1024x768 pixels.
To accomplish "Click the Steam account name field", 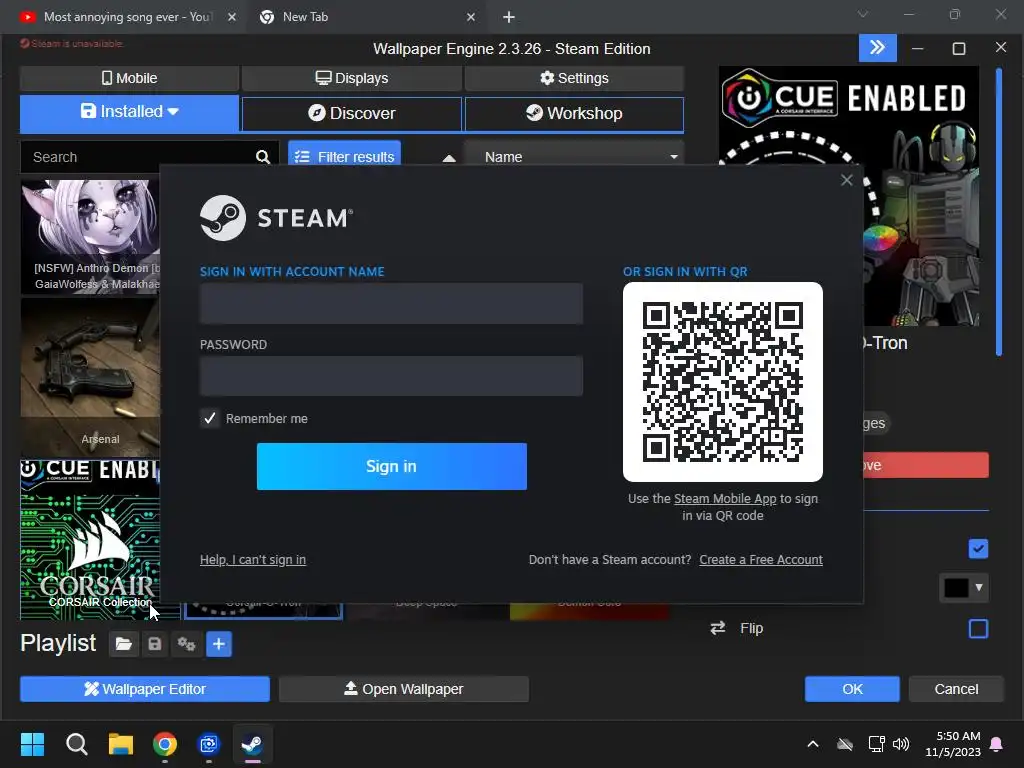I will coord(391,304).
